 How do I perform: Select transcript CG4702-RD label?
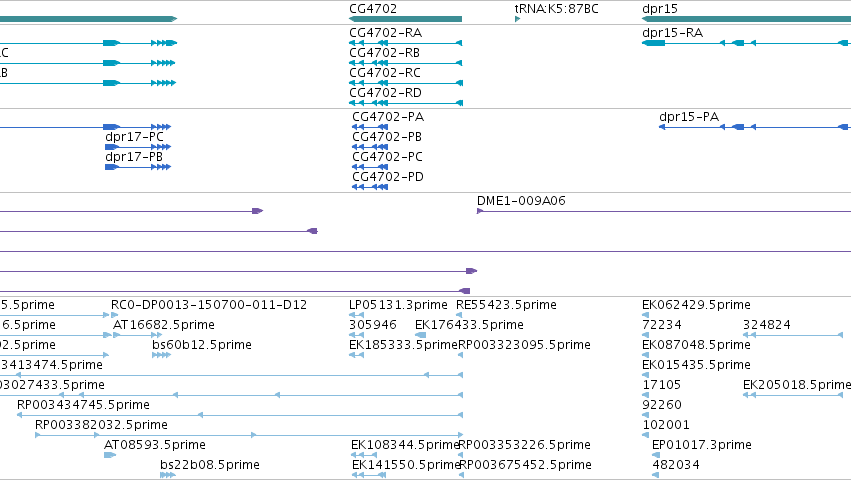pyautogui.click(x=385, y=93)
